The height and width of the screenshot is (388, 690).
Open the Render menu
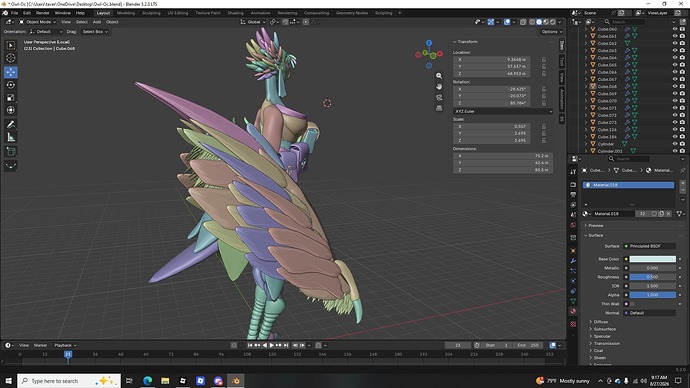[x=43, y=13]
